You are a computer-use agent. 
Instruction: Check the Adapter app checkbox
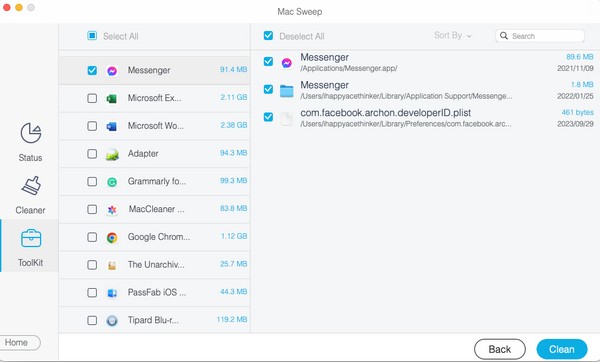pyautogui.click(x=92, y=154)
